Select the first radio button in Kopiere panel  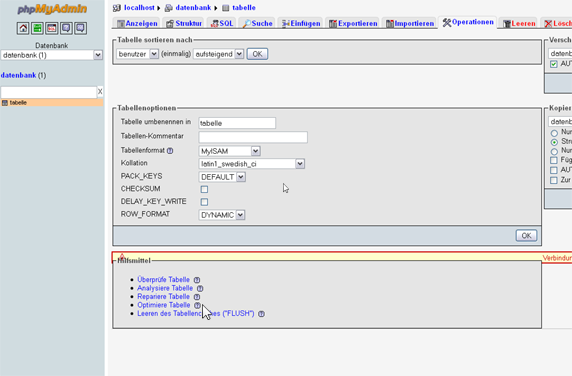pos(554,133)
